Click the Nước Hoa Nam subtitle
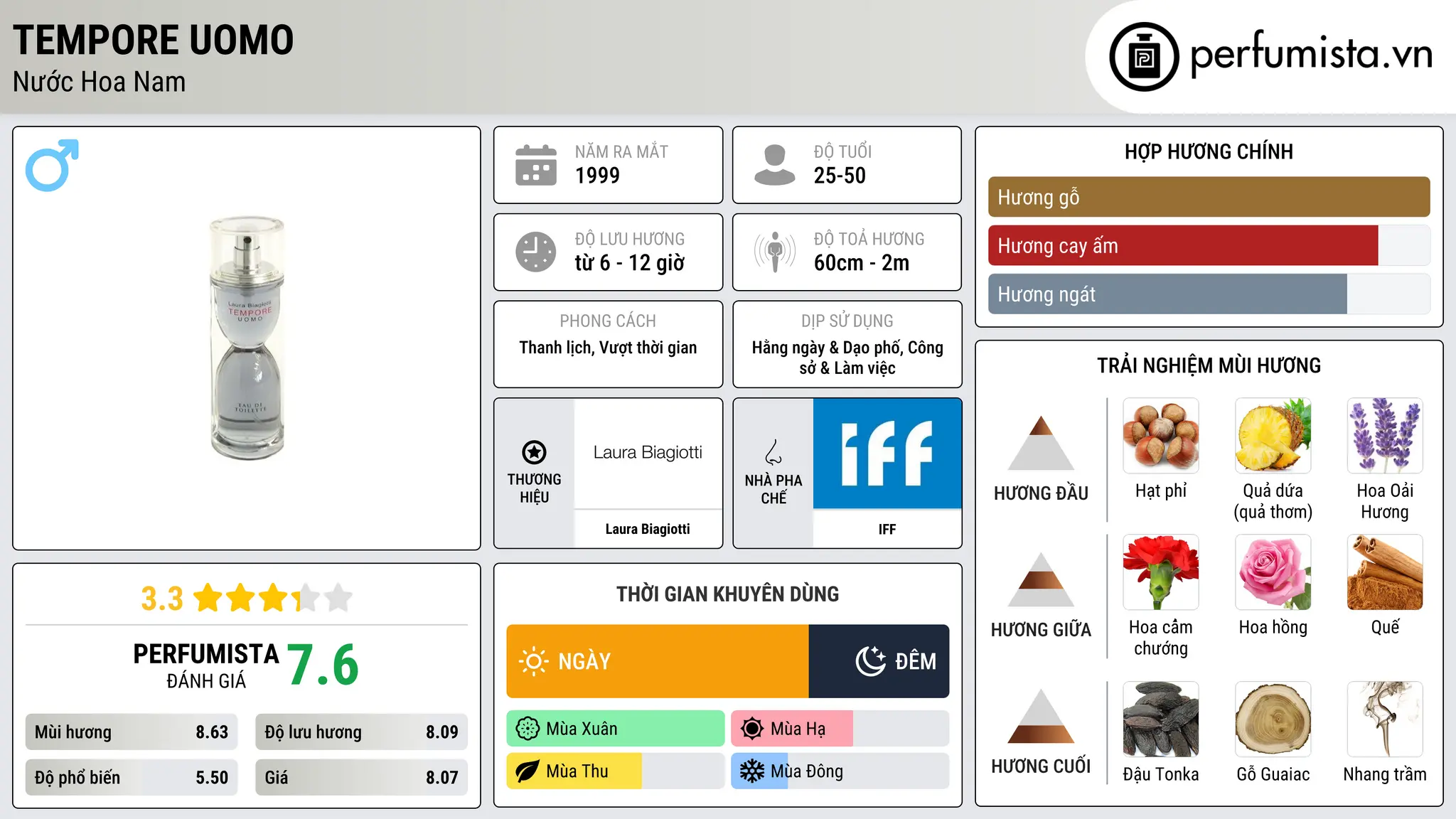This screenshot has width=1456, height=819. 100,82
